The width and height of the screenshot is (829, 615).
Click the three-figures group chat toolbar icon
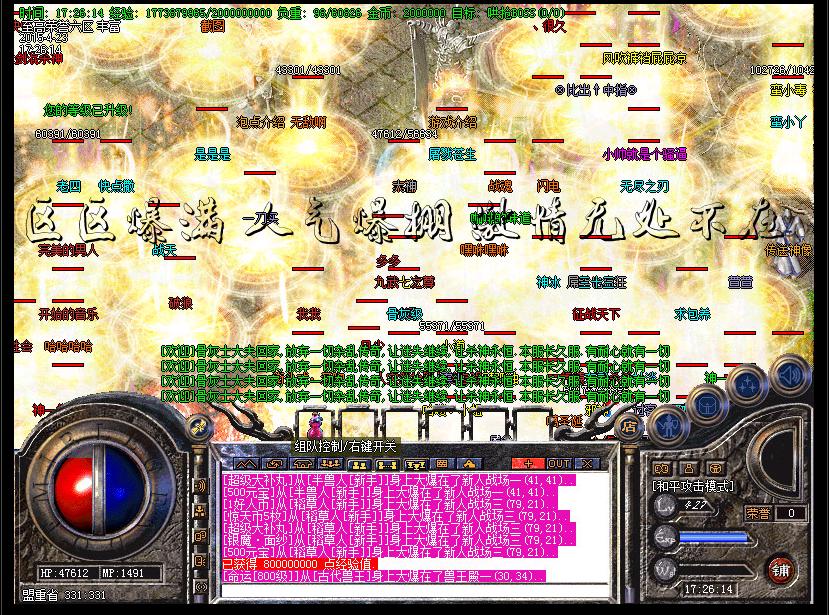click(330, 464)
